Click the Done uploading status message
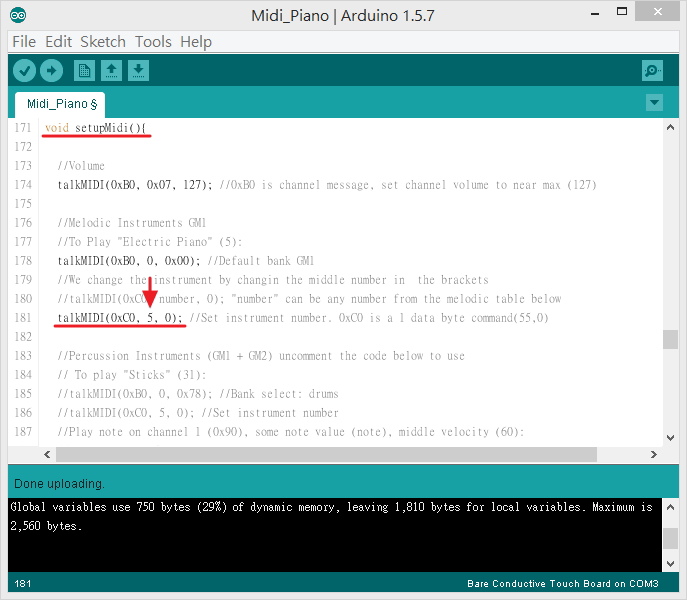This screenshot has width=687, height=600. (59, 484)
